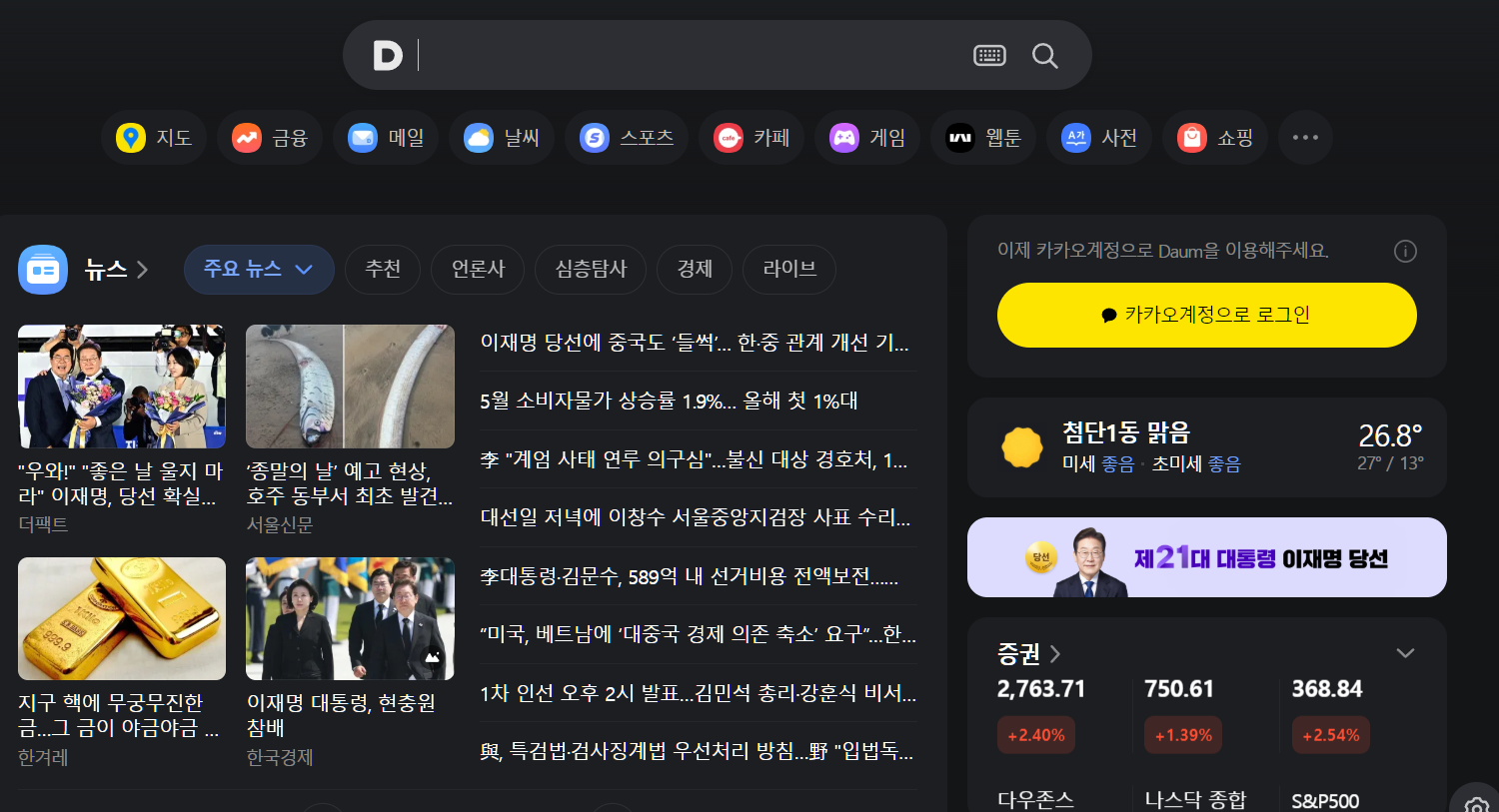
Task: Open the gold bars article thumbnail
Action: click(x=122, y=619)
